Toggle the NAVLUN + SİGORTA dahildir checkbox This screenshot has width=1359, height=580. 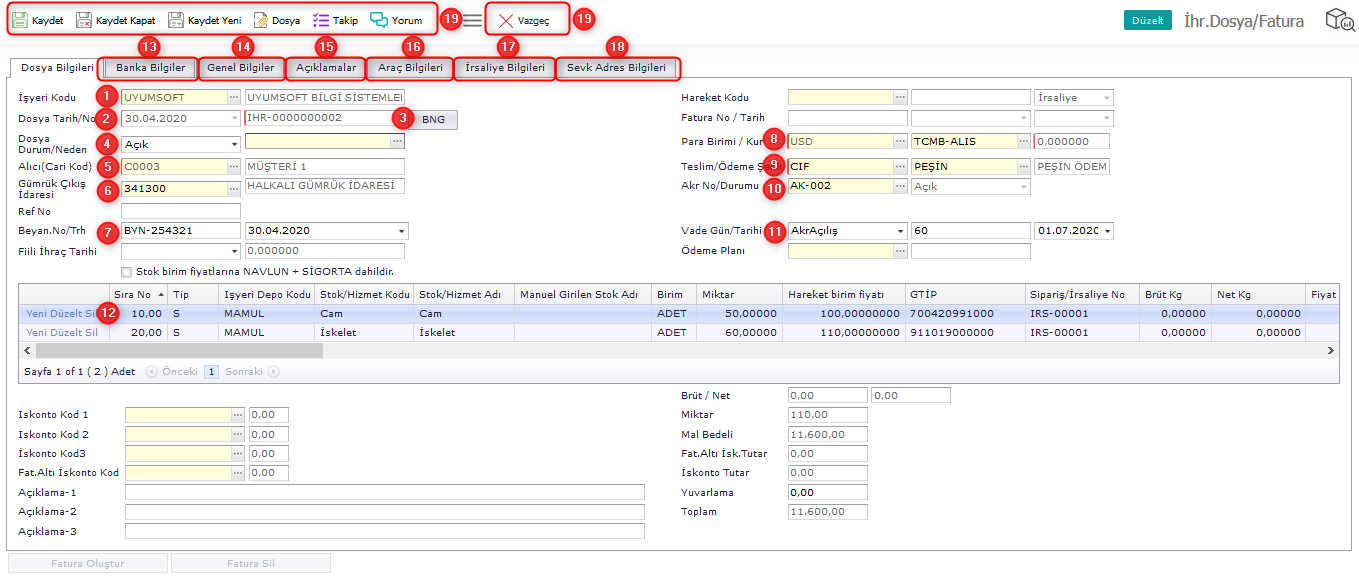pyautogui.click(x=126, y=272)
